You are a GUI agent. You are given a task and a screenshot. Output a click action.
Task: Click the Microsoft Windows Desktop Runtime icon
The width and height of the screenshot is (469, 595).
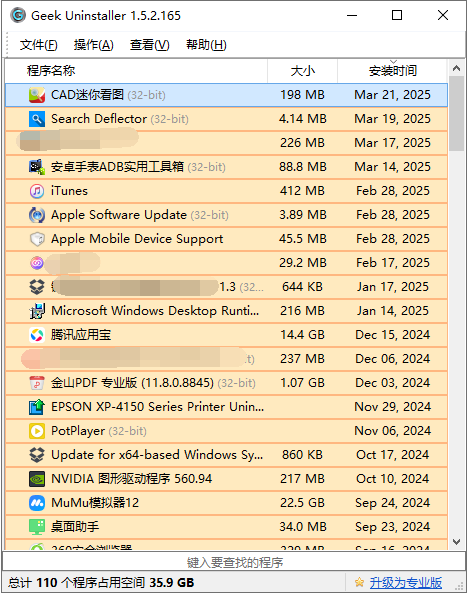click(x=37, y=311)
